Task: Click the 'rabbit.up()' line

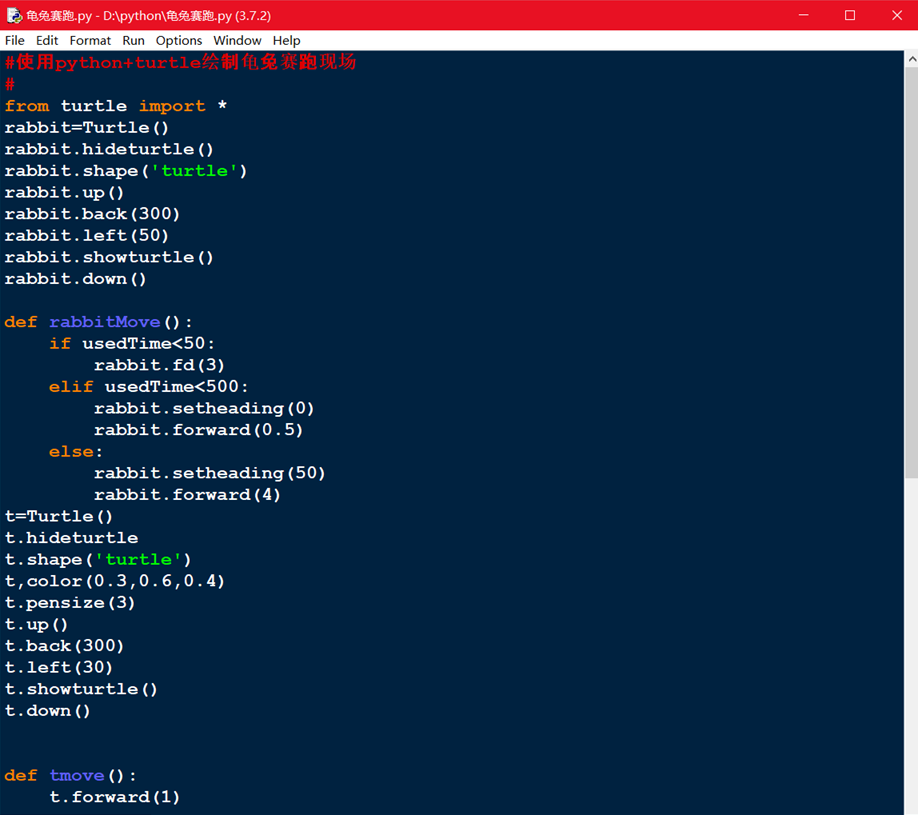Action: (64, 193)
